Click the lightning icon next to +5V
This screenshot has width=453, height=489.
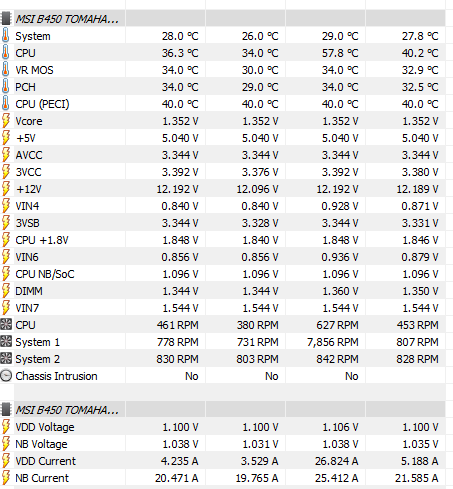[6, 138]
